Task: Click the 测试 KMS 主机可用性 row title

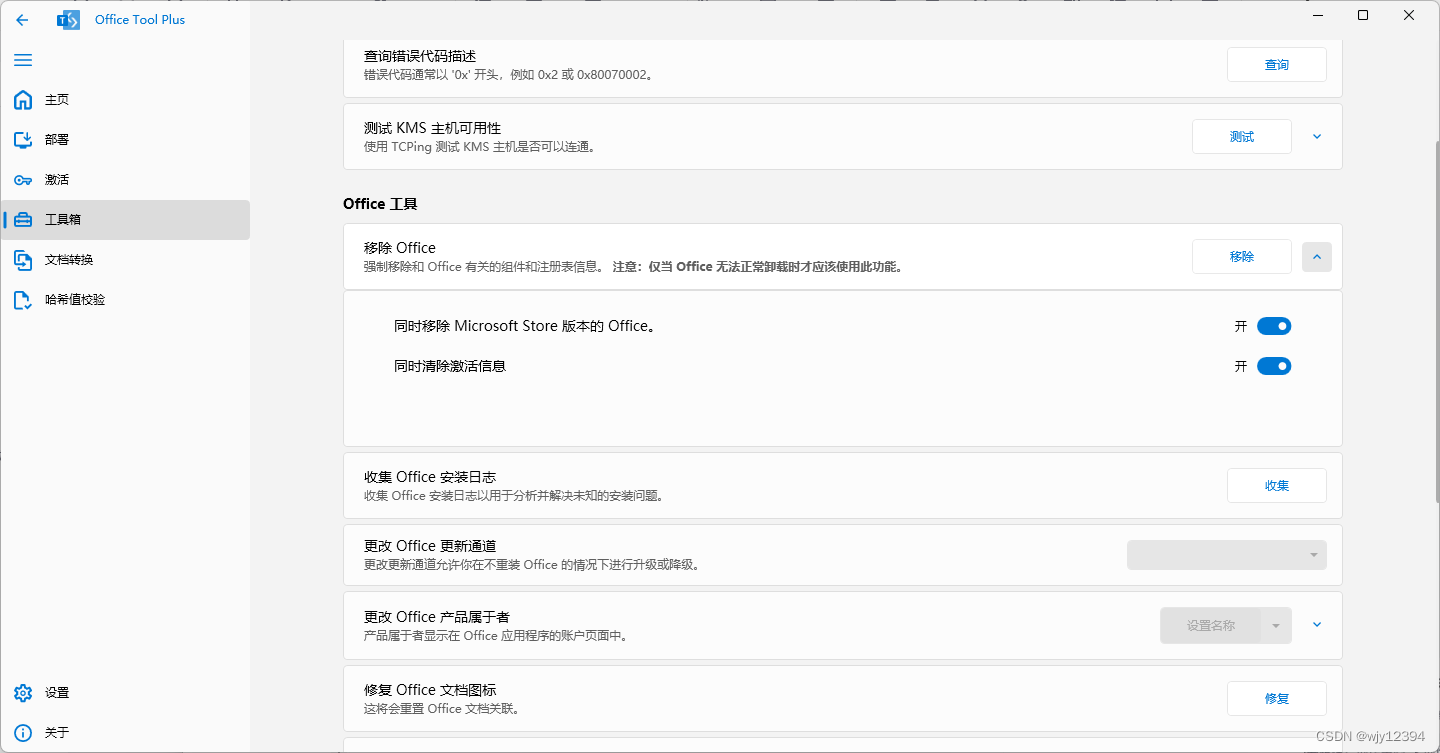Action: [x=432, y=128]
